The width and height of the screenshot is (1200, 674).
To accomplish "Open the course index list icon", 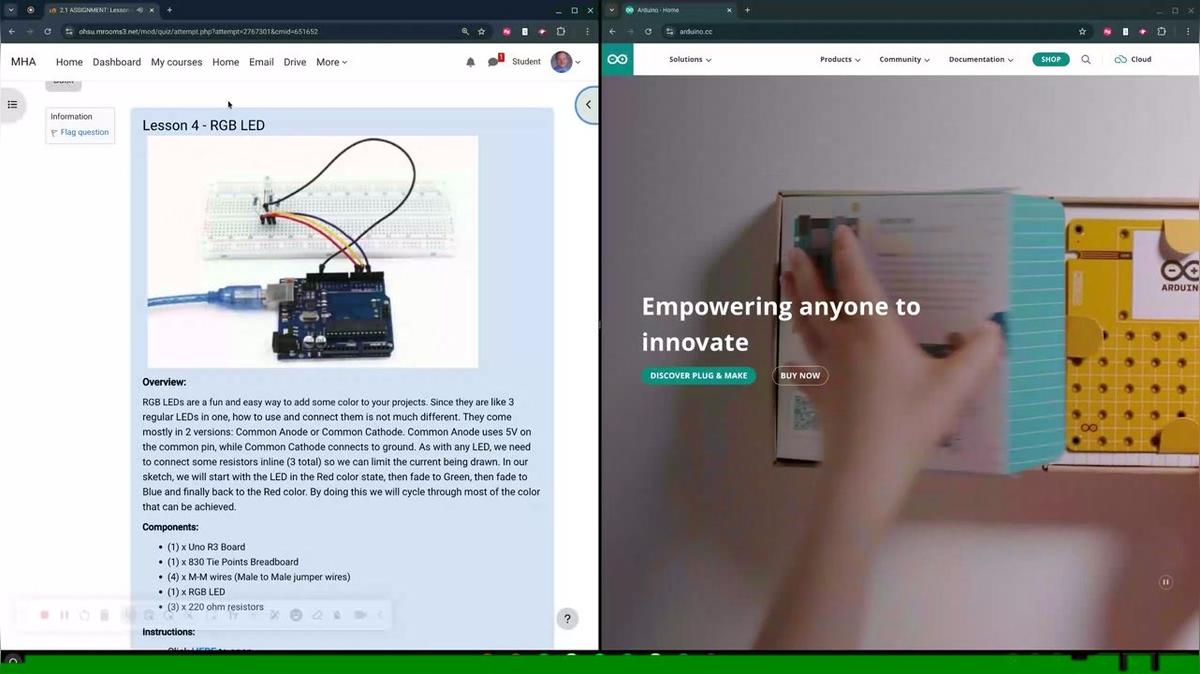I will click(x=12, y=104).
